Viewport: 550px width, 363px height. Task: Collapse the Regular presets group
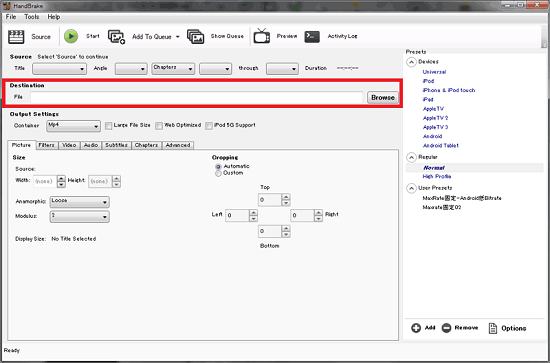411,157
